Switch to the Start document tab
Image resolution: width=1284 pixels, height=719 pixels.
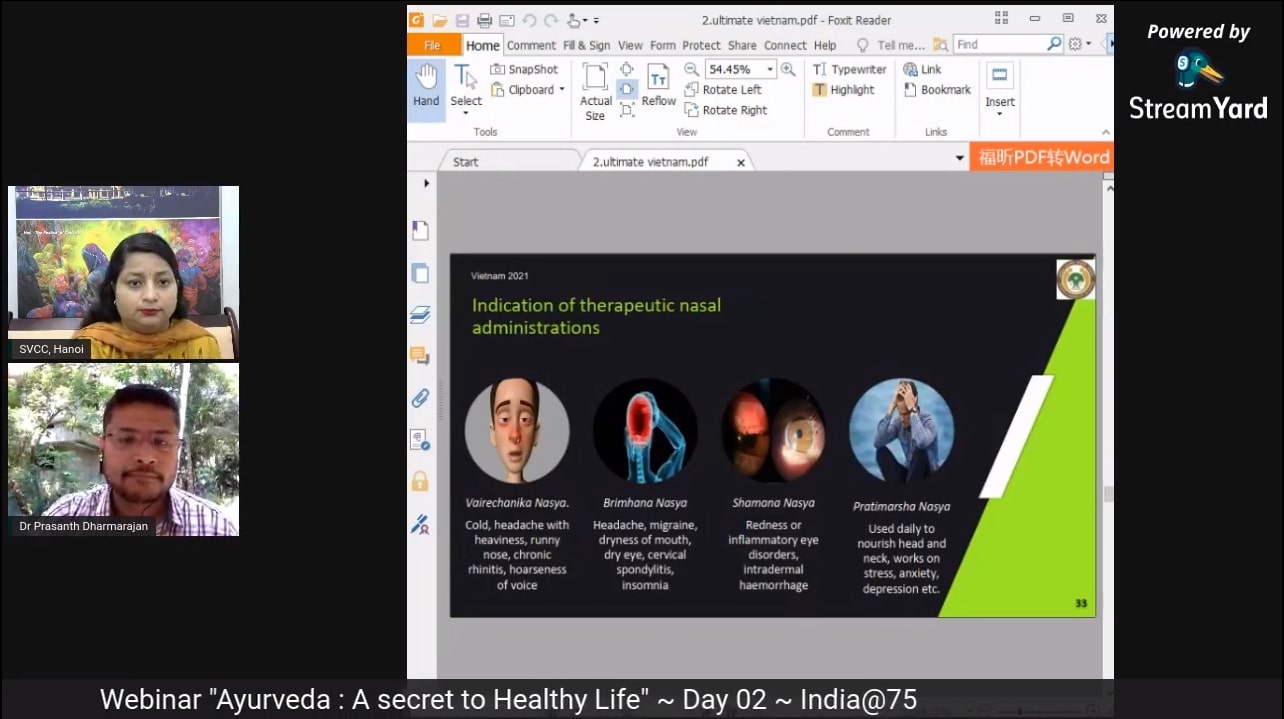(x=466, y=162)
